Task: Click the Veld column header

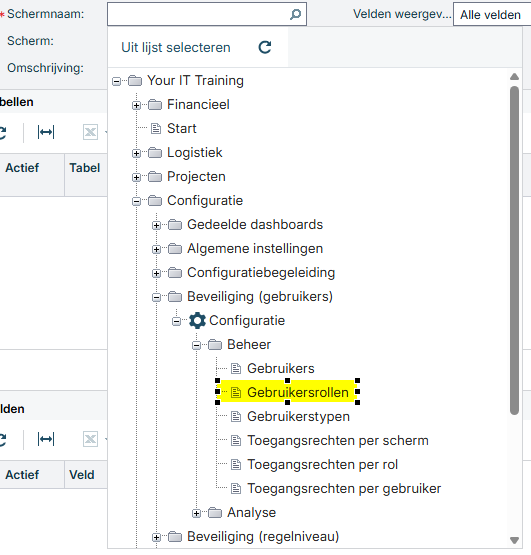Action: click(x=82, y=475)
